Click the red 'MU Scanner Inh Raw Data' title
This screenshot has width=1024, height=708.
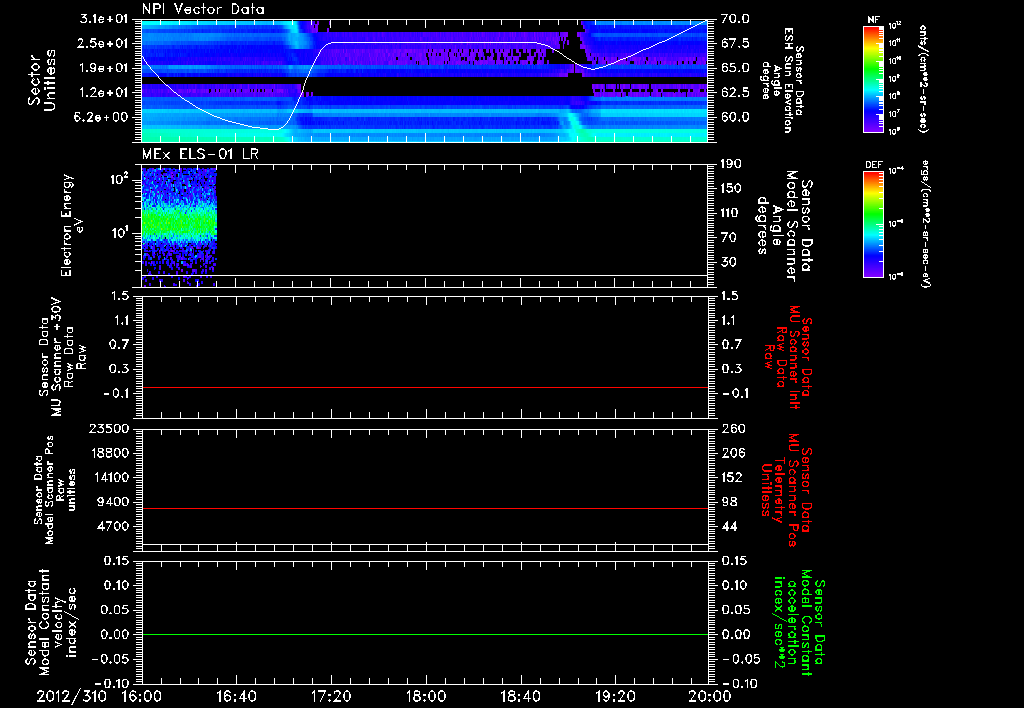[789, 357]
